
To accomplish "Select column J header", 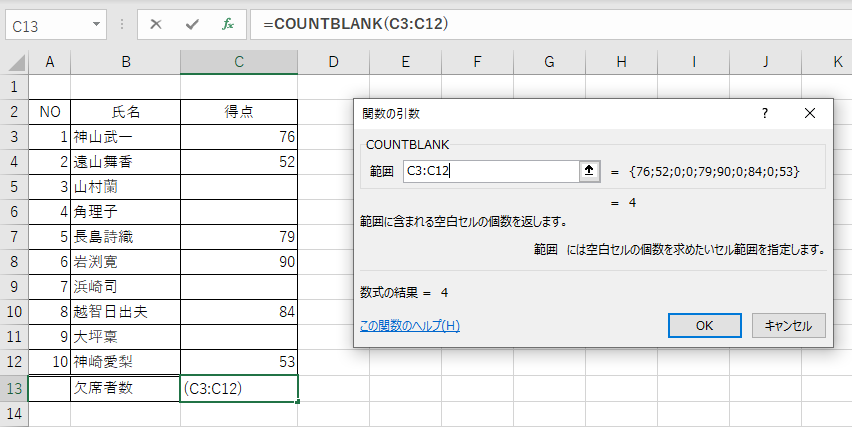I will [x=765, y=62].
